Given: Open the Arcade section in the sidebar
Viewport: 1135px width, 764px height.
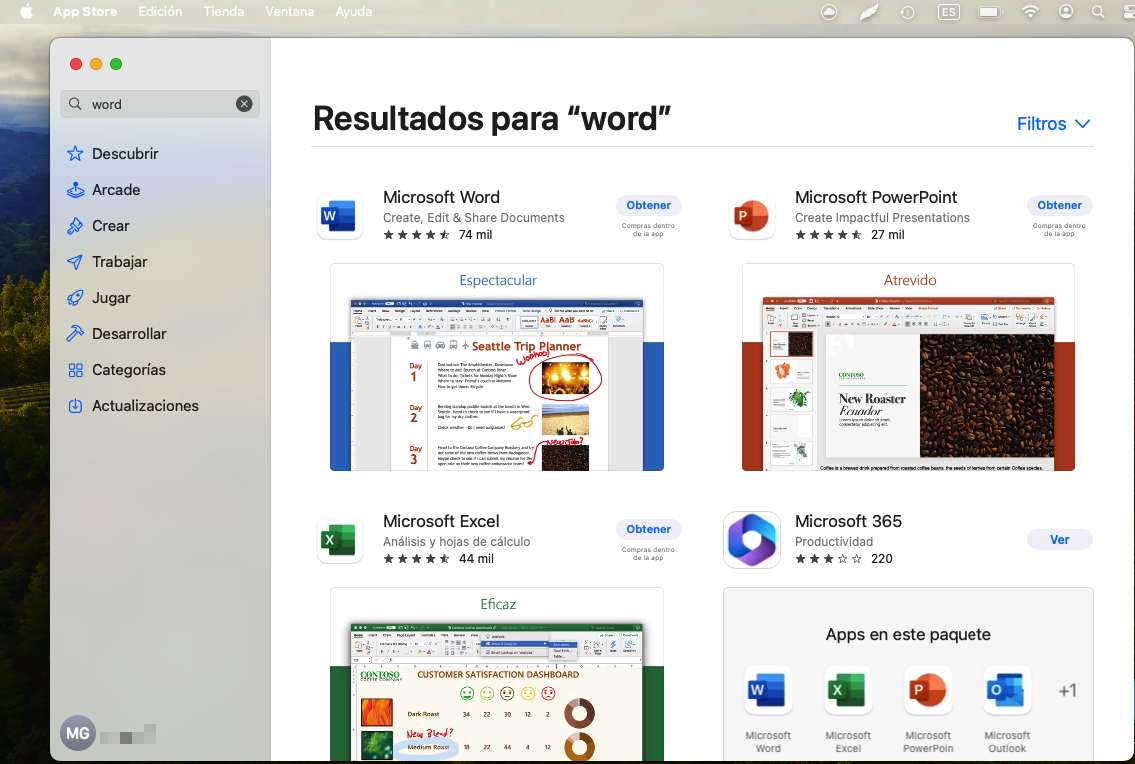Looking at the screenshot, I should pos(116,190).
